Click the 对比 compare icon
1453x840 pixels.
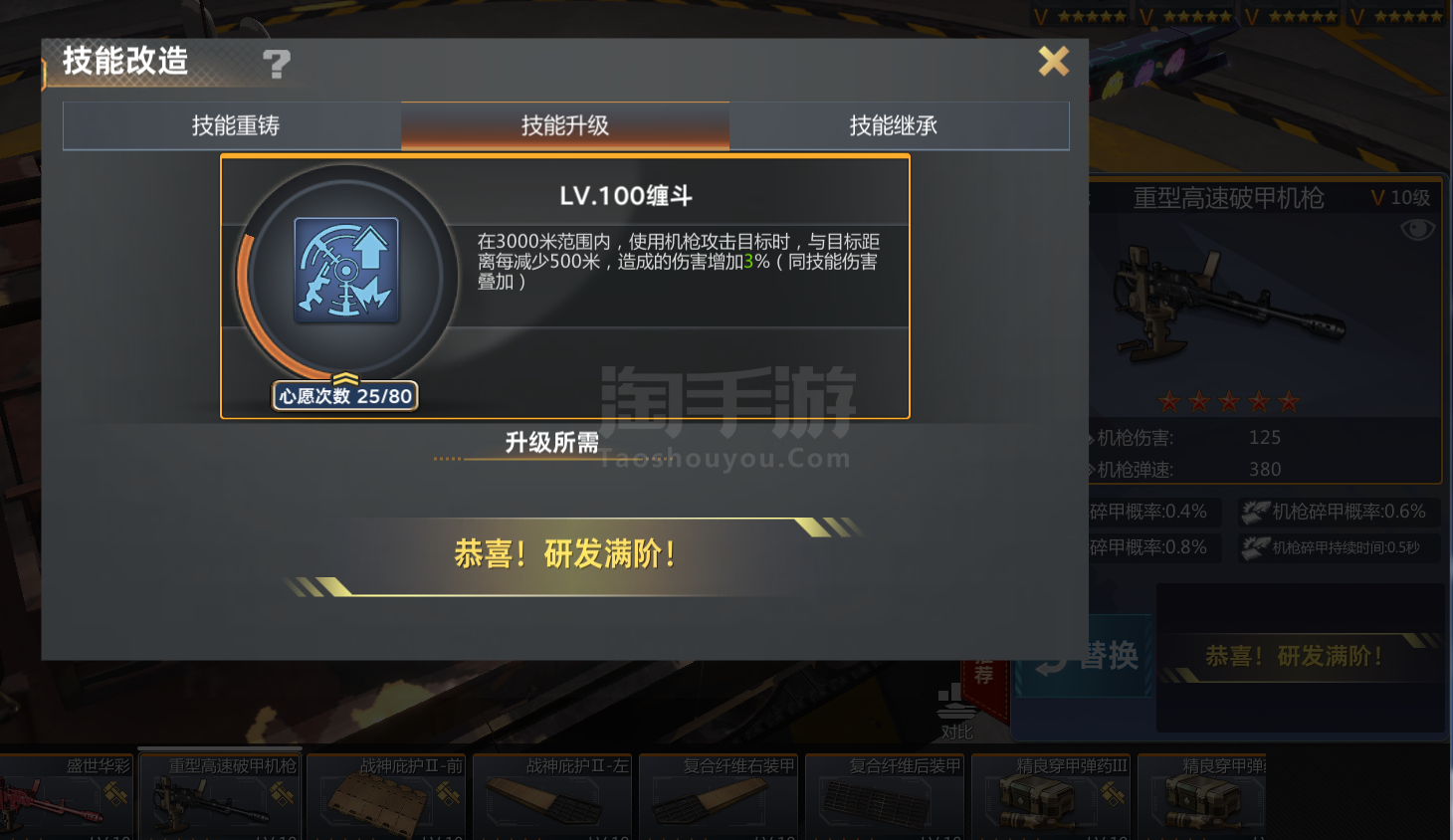pyautogui.click(x=956, y=713)
